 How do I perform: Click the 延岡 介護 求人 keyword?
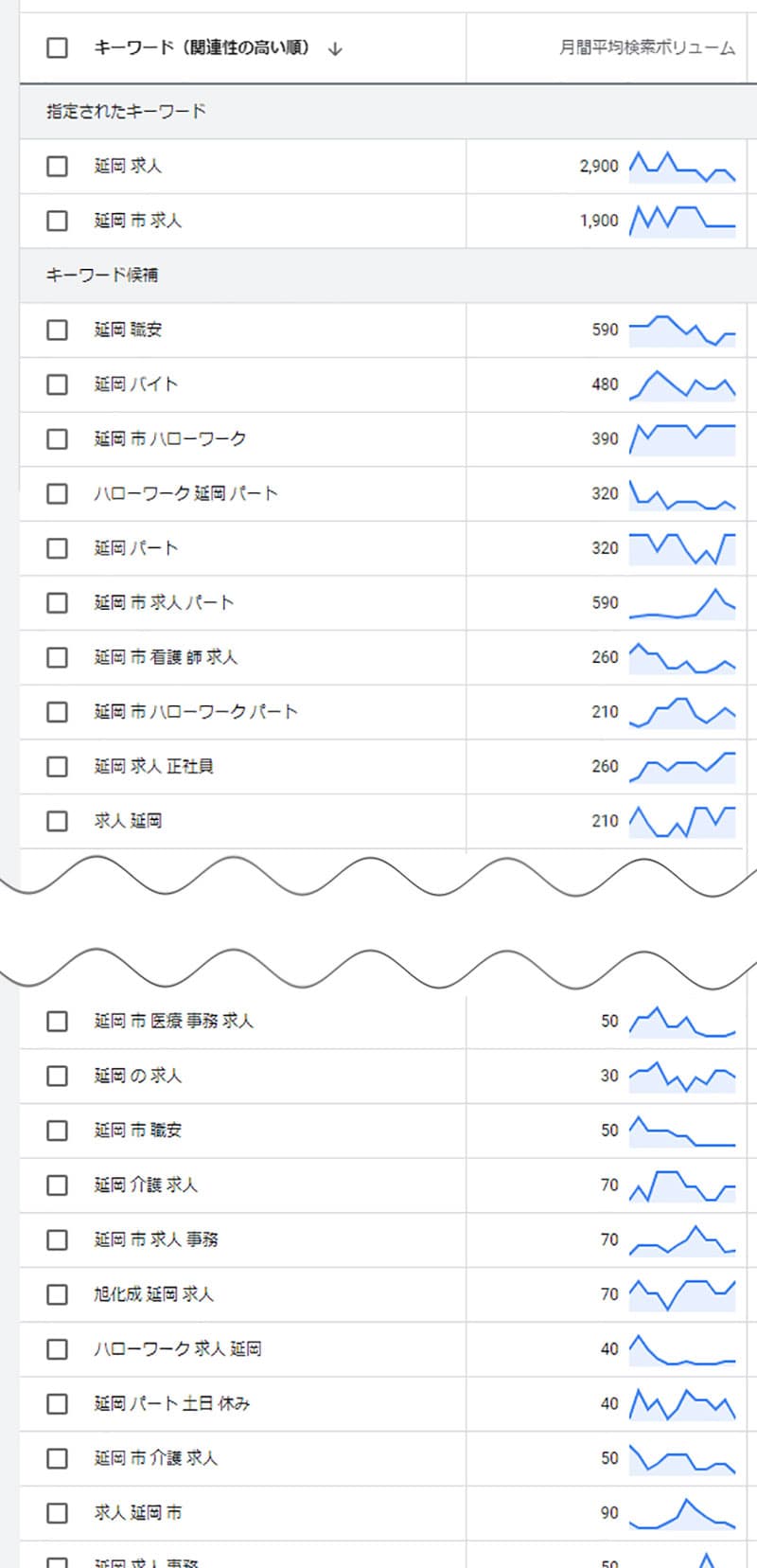point(146,1185)
